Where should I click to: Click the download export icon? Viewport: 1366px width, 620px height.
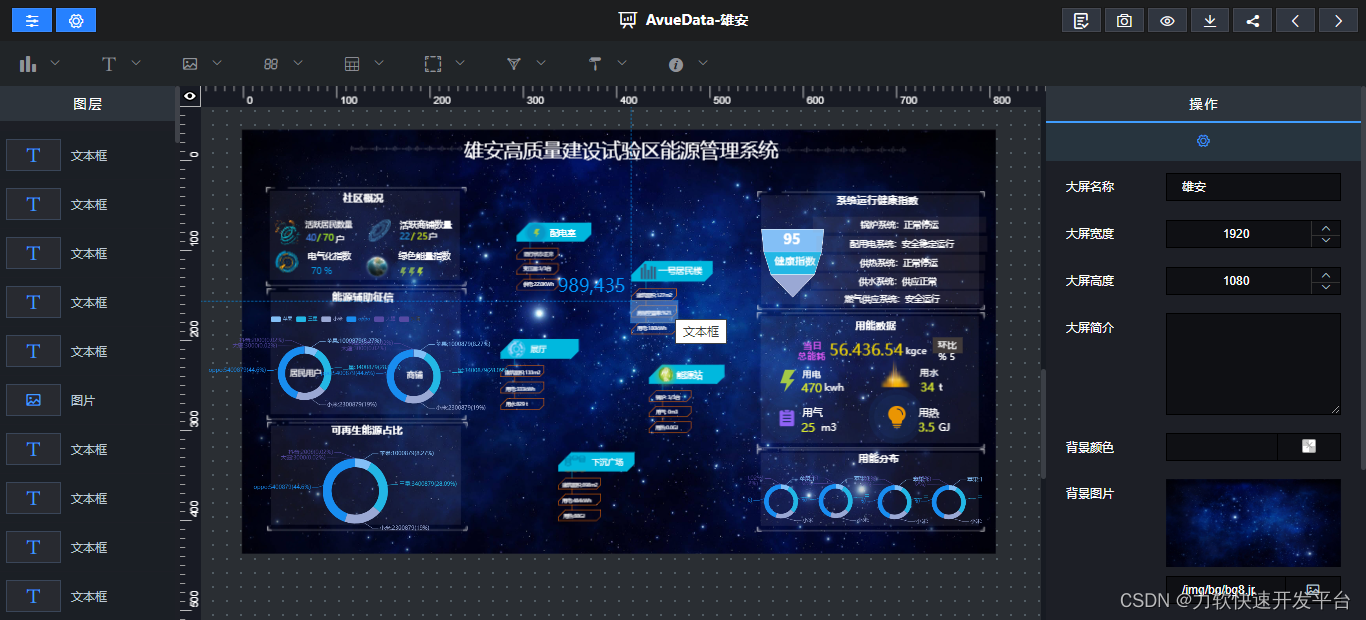(x=1210, y=20)
